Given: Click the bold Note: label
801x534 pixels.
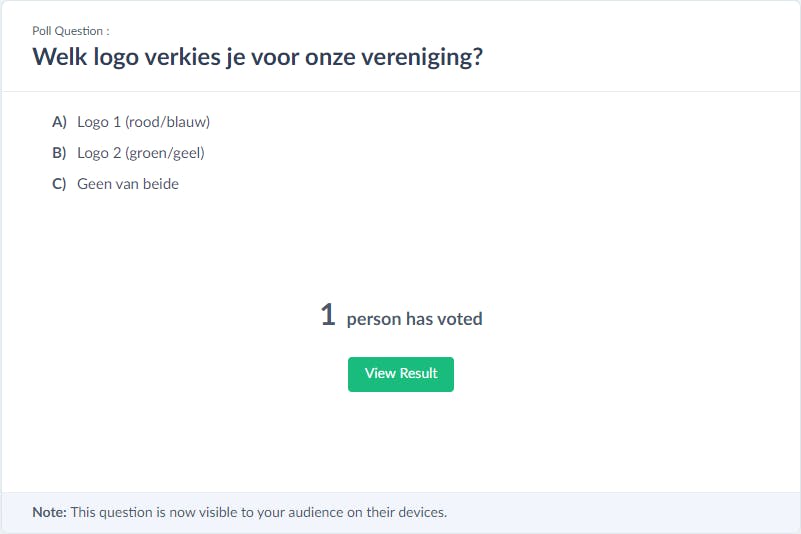Looking at the screenshot, I should 49,512.
